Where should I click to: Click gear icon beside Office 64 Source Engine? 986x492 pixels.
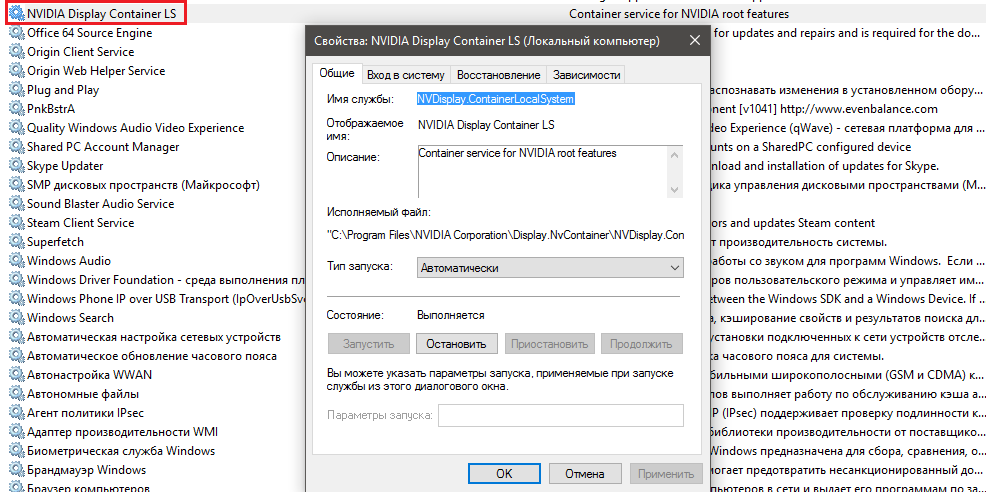tap(16, 33)
